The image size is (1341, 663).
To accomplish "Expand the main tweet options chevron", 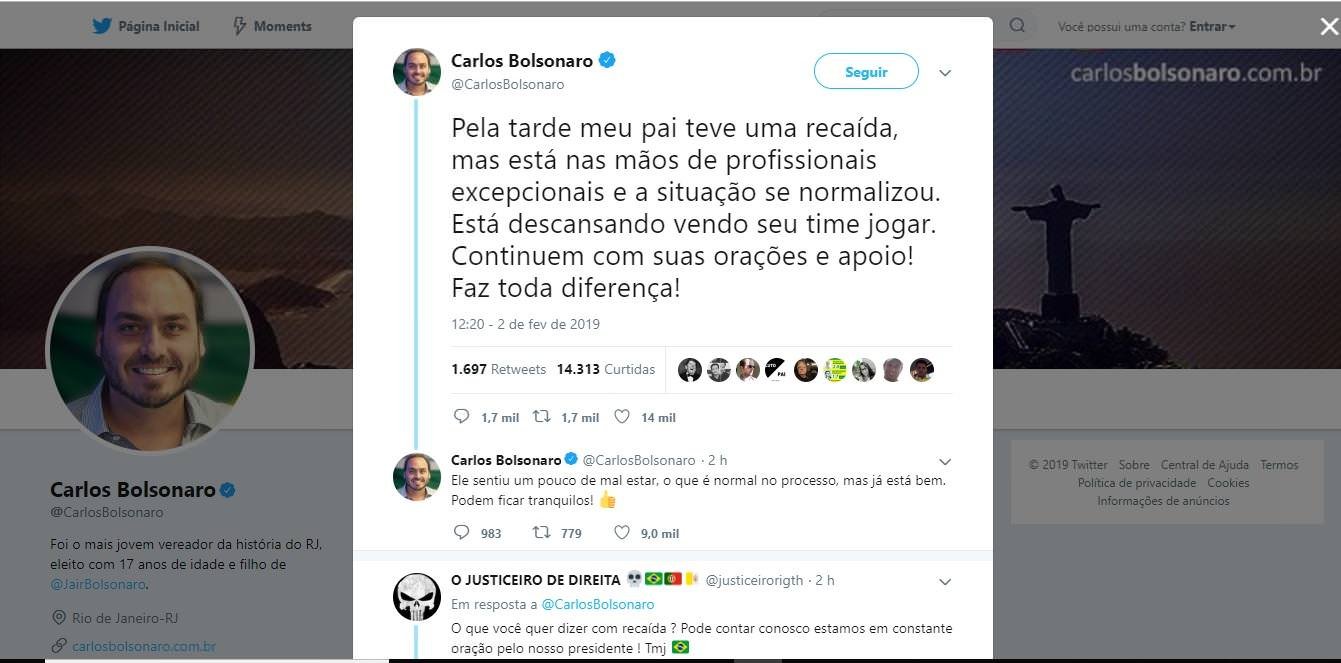I will [945, 73].
